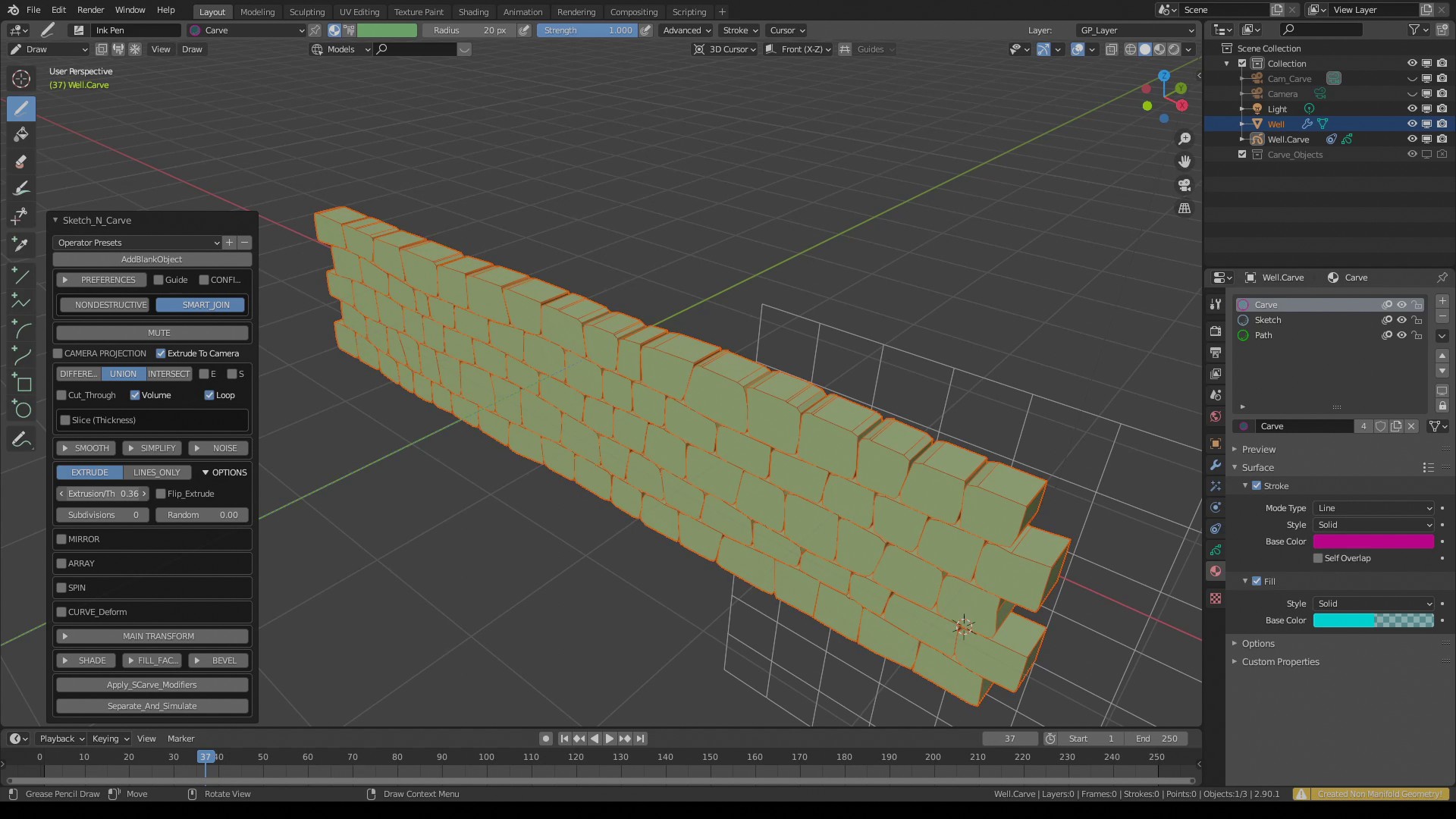1456x819 pixels.
Task: Select the Fill bucket tool
Action: point(21,135)
